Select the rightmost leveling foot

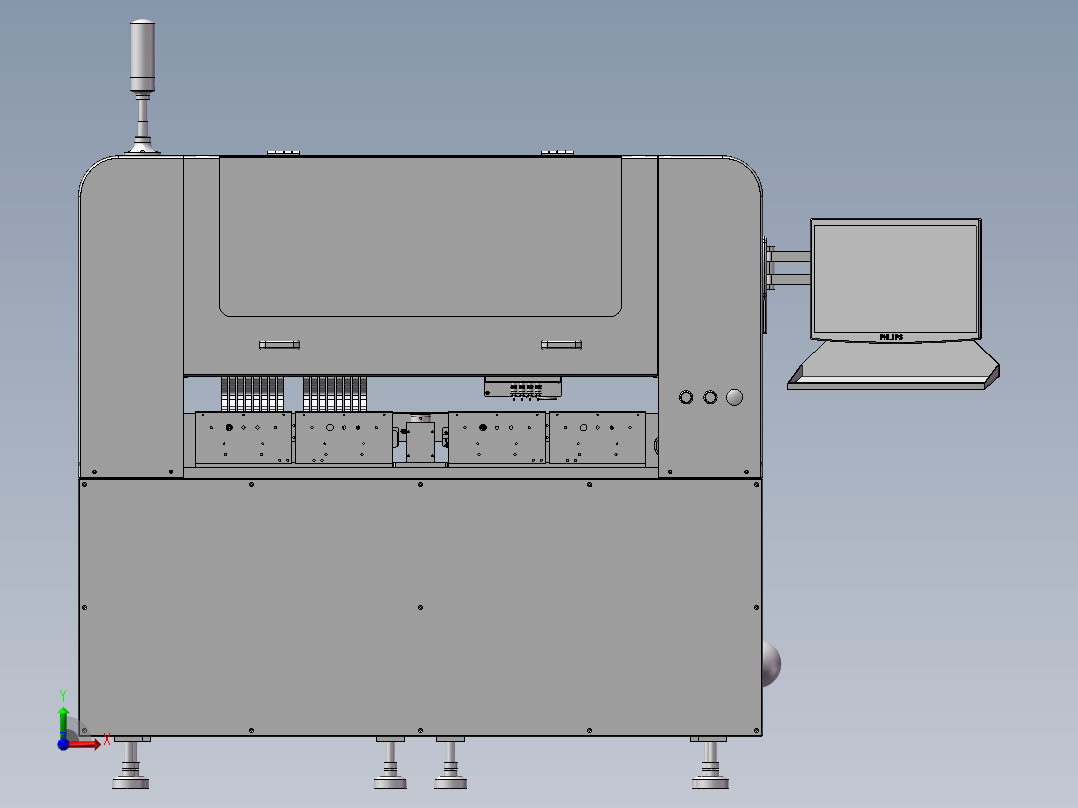click(x=710, y=763)
